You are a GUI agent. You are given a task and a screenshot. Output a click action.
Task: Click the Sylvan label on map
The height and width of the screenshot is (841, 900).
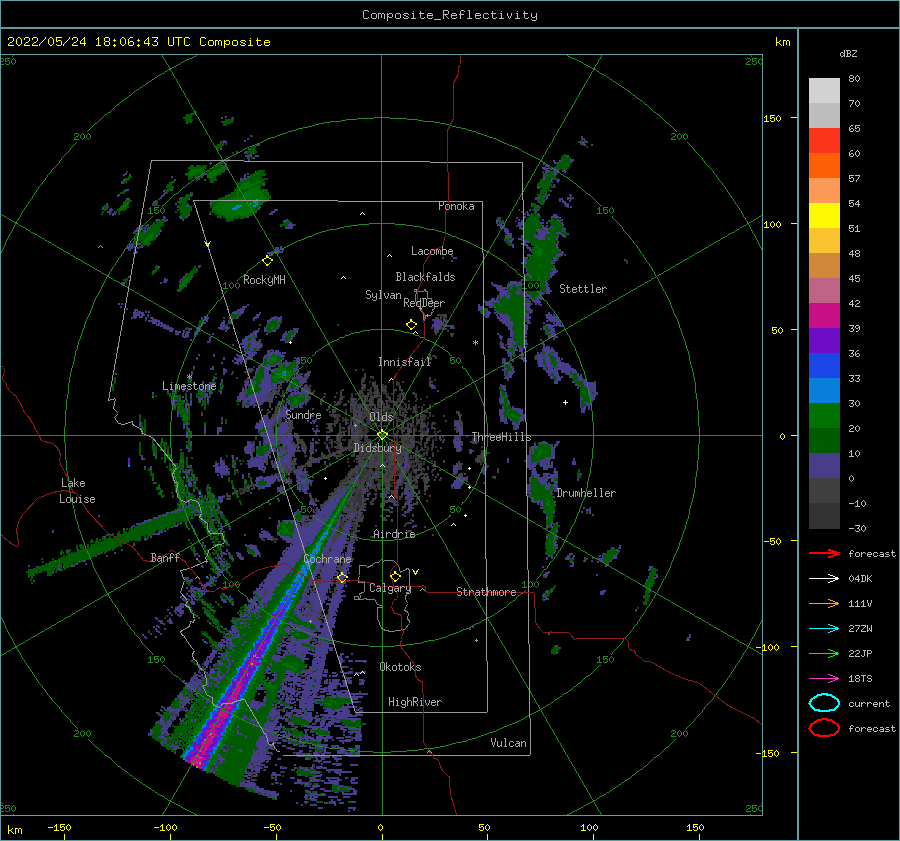(383, 295)
